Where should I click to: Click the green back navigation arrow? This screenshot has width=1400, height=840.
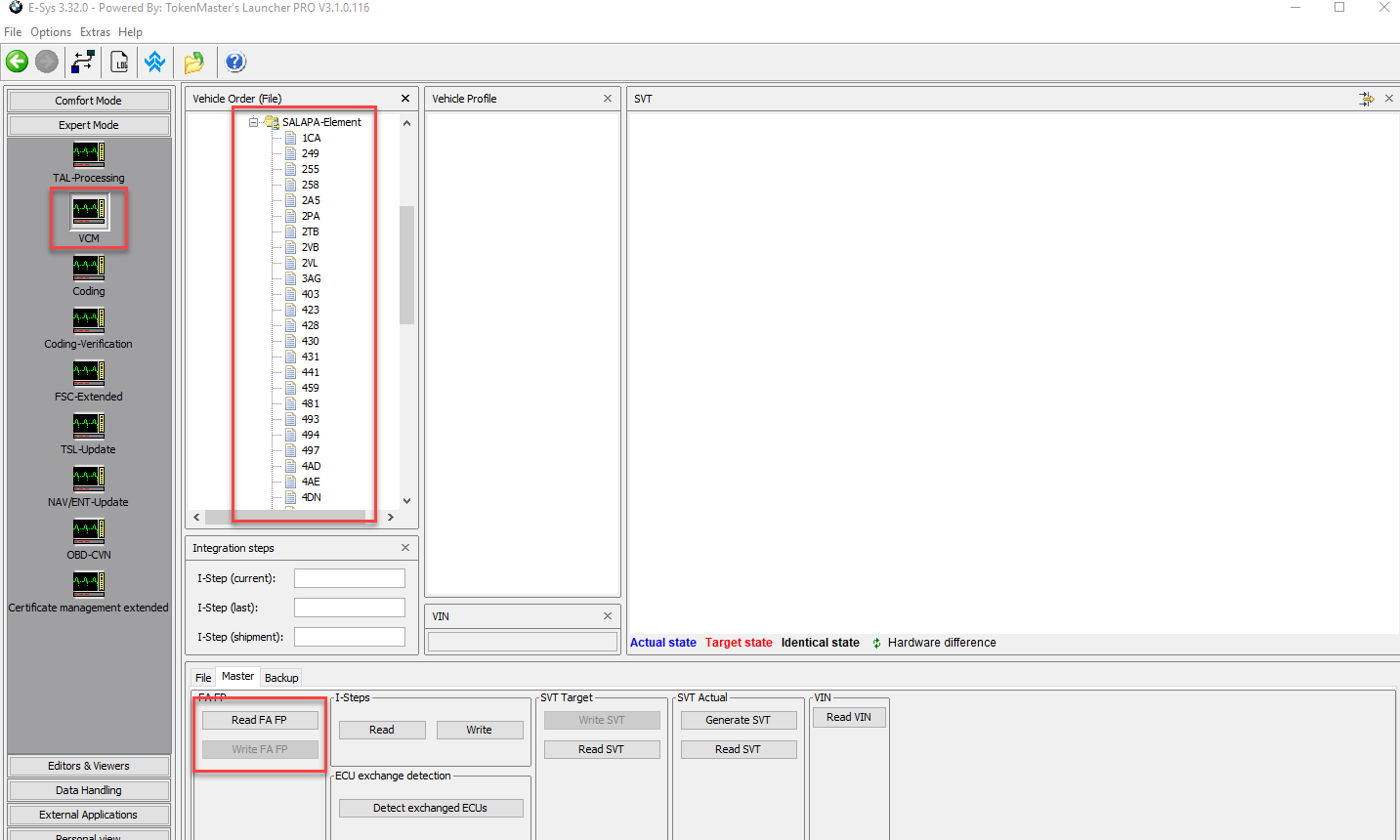point(17,61)
